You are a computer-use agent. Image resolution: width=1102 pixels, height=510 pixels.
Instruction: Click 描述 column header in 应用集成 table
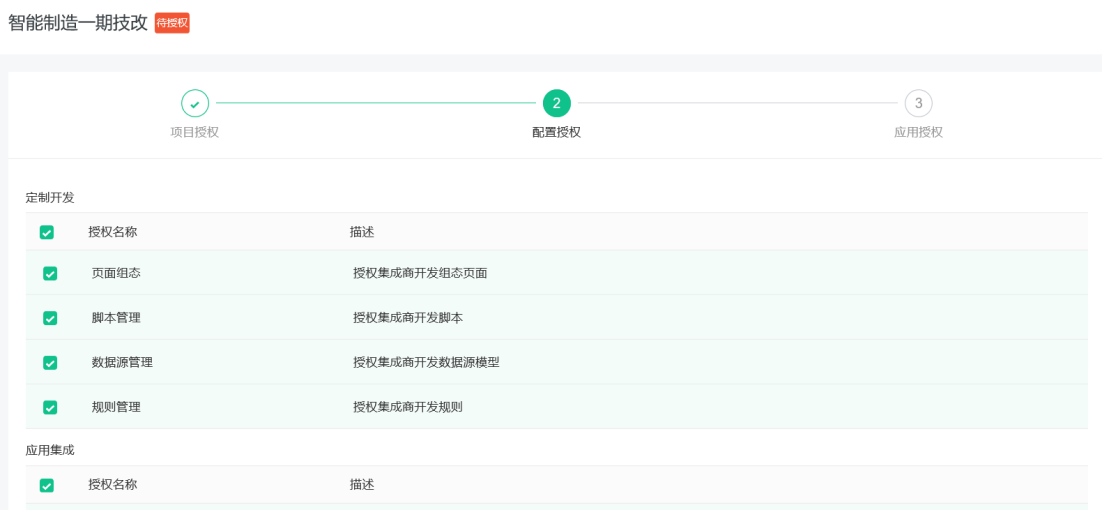362,485
